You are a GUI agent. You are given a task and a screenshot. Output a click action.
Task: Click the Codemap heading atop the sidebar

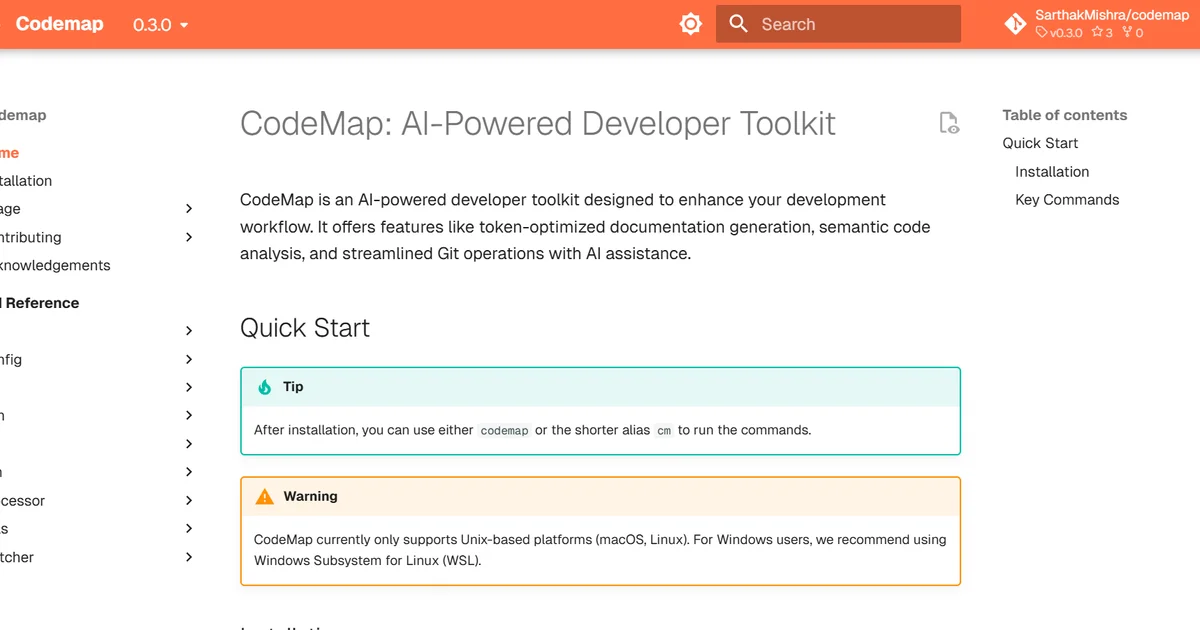23,115
